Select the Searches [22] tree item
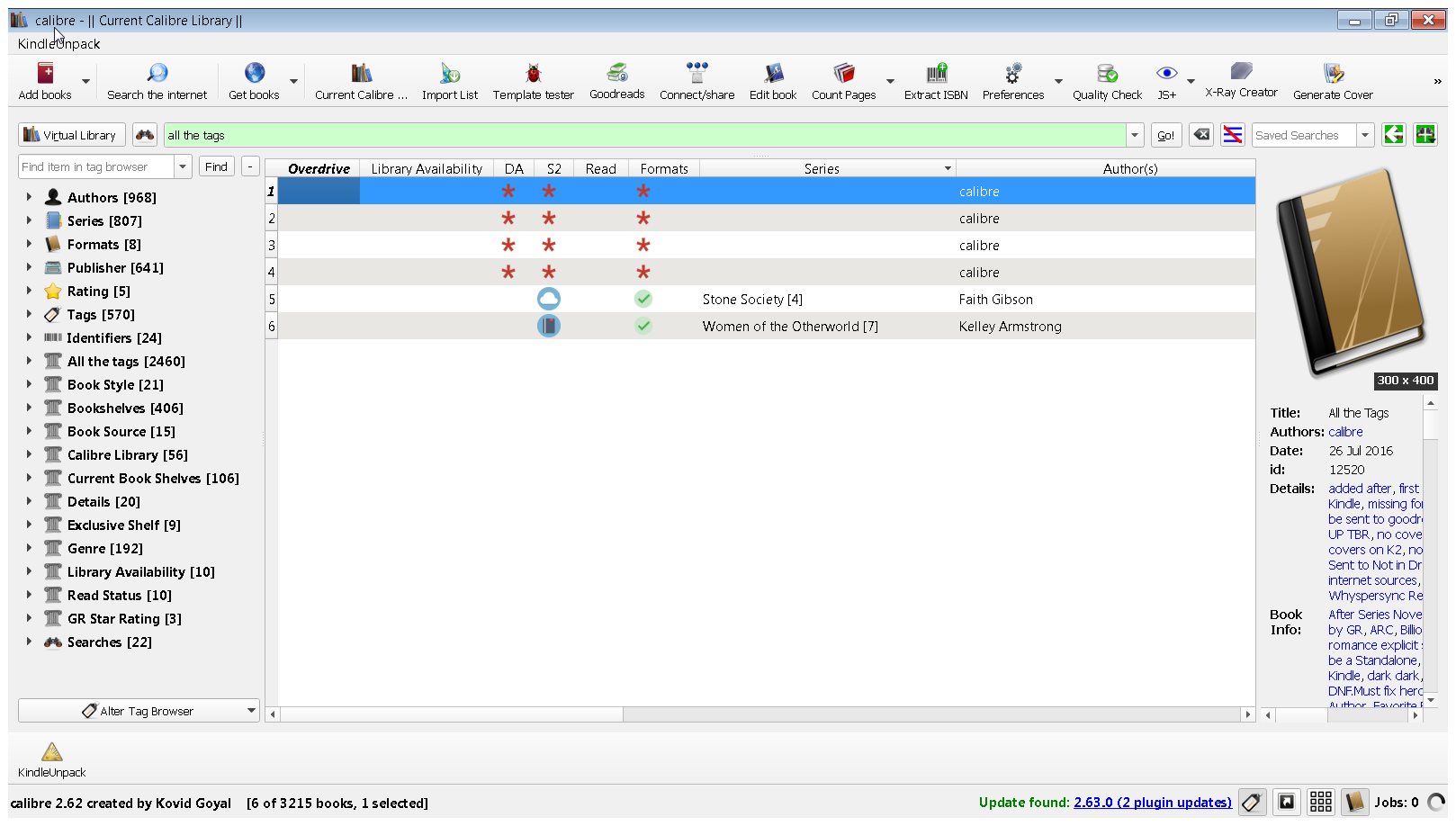 point(109,642)
